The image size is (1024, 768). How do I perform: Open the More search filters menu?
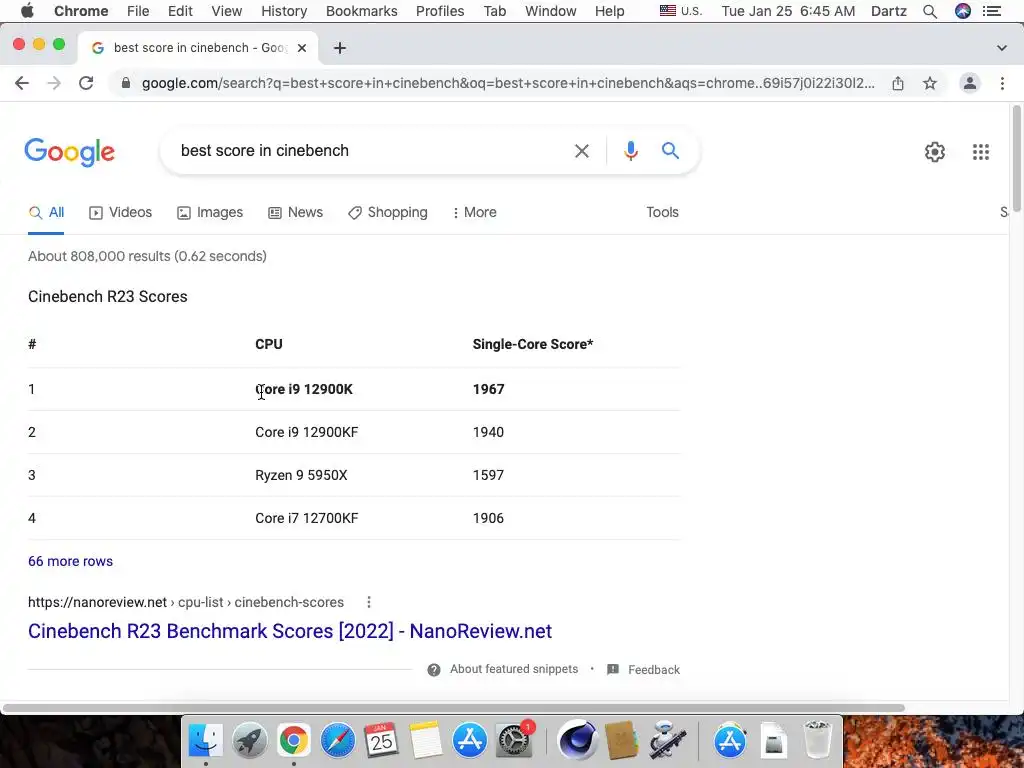coord(475,212)
